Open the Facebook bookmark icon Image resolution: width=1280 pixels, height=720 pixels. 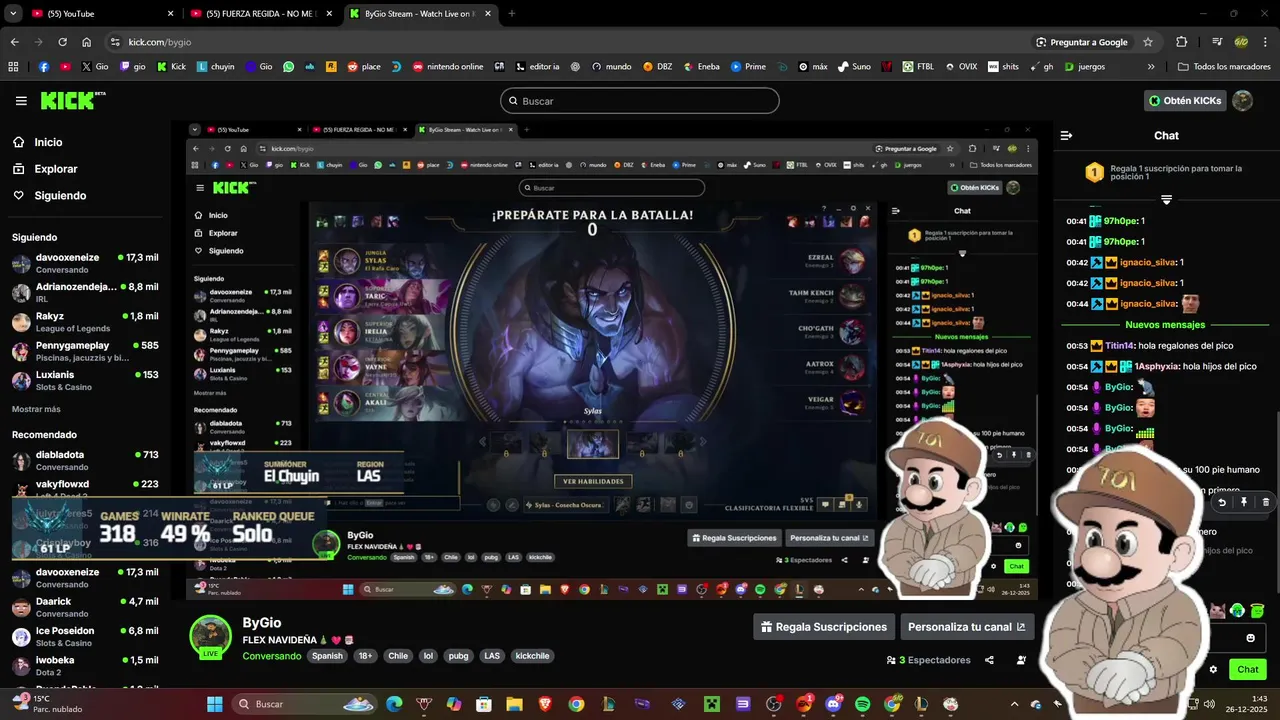click(x=44, y=67)
